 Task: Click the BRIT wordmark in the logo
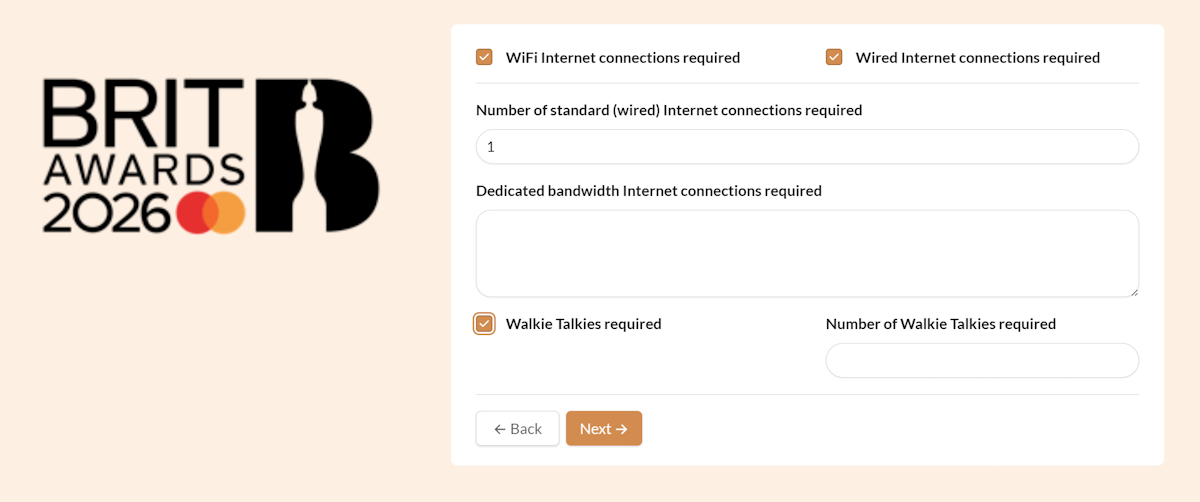tap(144, 112)
